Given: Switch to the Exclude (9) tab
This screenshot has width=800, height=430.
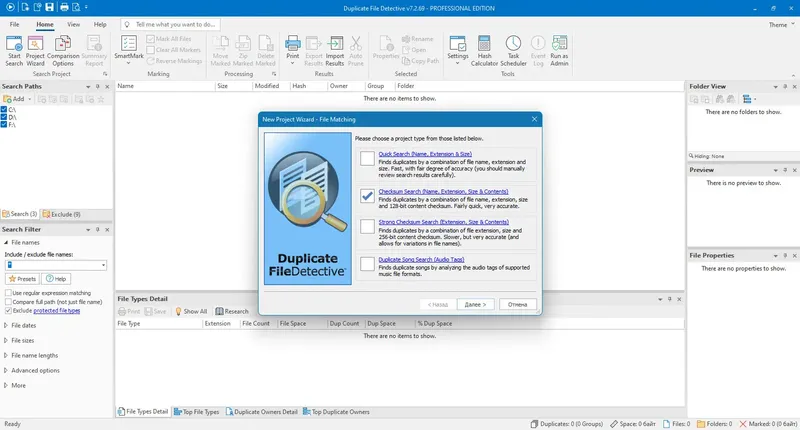Looking at the screenshot, I should pos(62,214).
